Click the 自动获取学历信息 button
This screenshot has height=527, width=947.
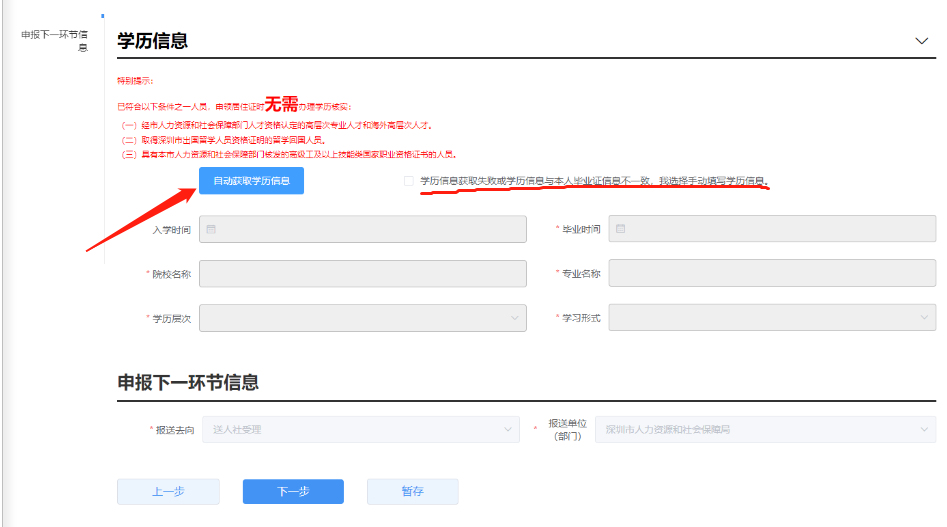(251, 180)
